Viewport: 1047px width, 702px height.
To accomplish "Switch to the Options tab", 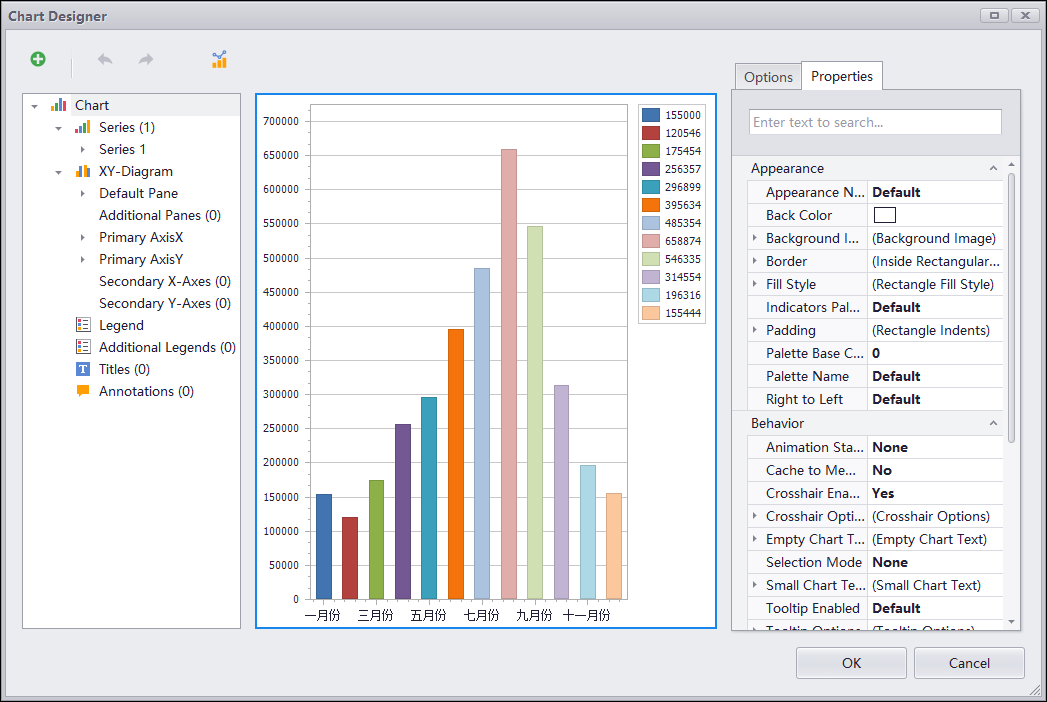I will (768, 77).
